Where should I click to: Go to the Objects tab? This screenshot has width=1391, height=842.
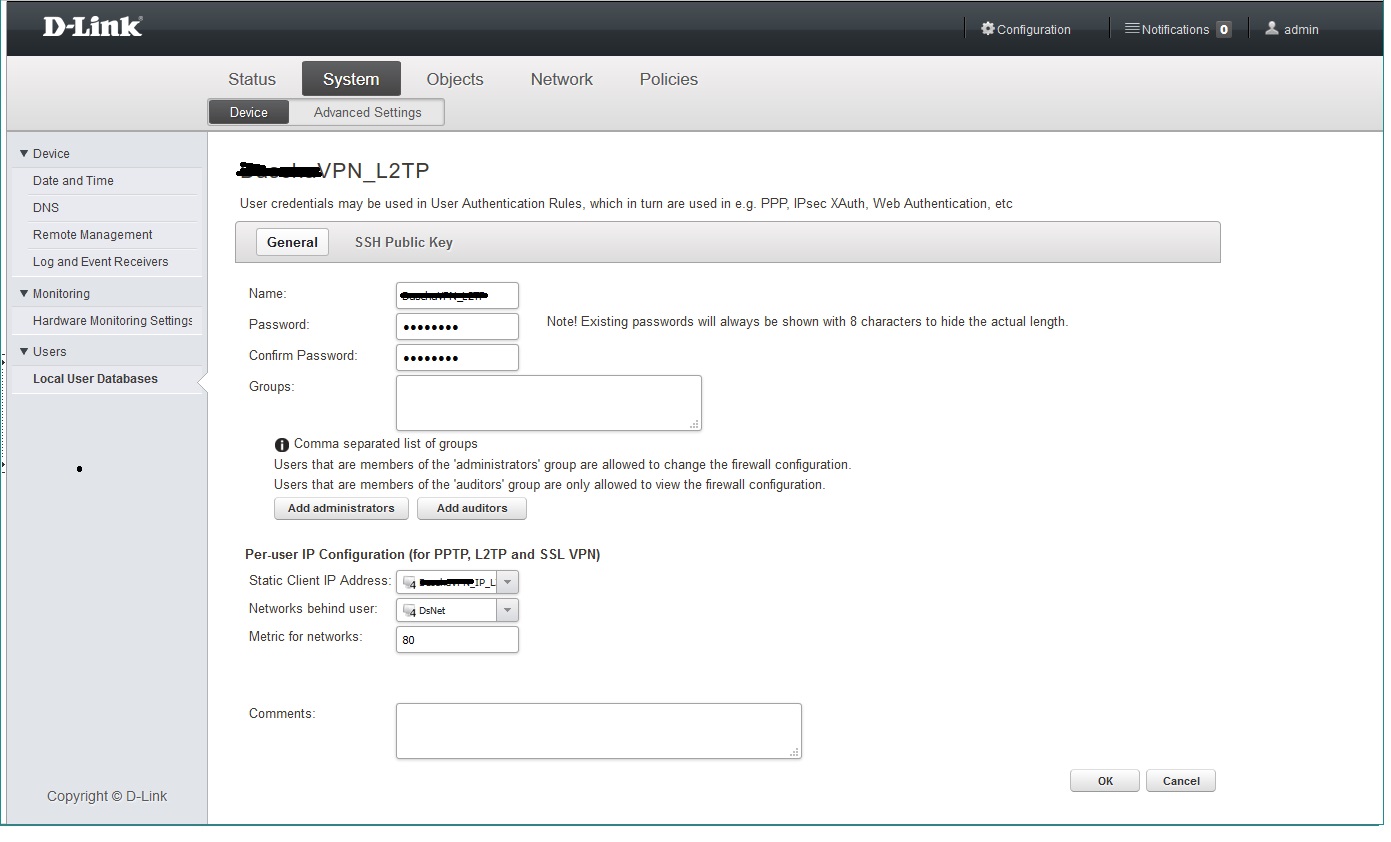pos(455,79)
